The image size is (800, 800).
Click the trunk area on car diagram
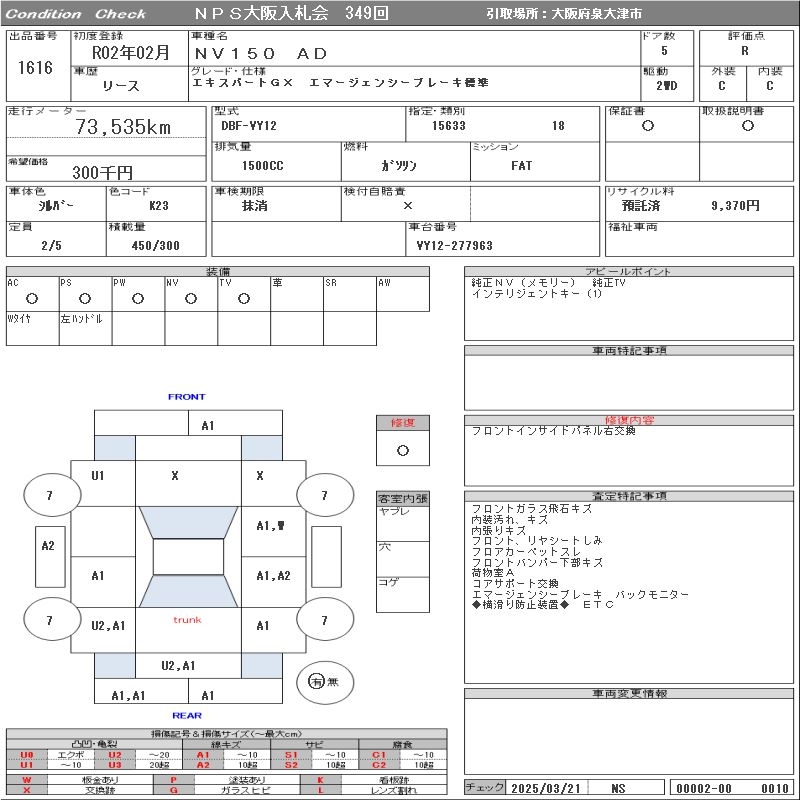pyautogui.click(x=187, y=620)
